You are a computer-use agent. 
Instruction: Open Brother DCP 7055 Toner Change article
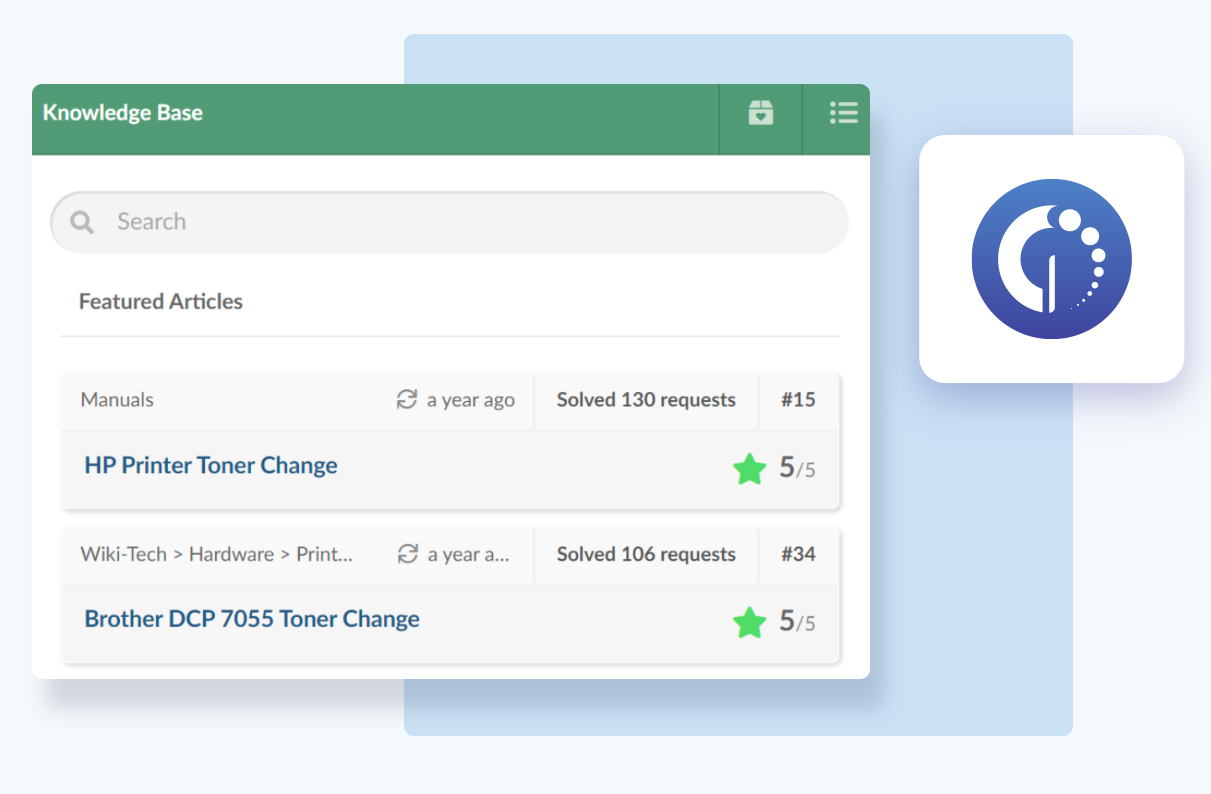tap(252, 619)
